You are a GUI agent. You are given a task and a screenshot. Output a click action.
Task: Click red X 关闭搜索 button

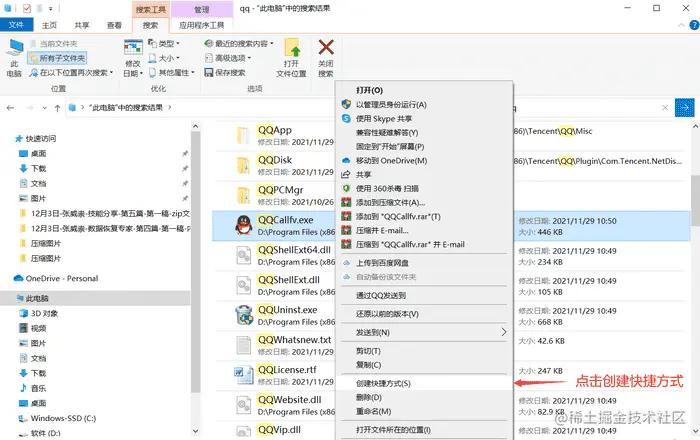click(x=326, y=58)
